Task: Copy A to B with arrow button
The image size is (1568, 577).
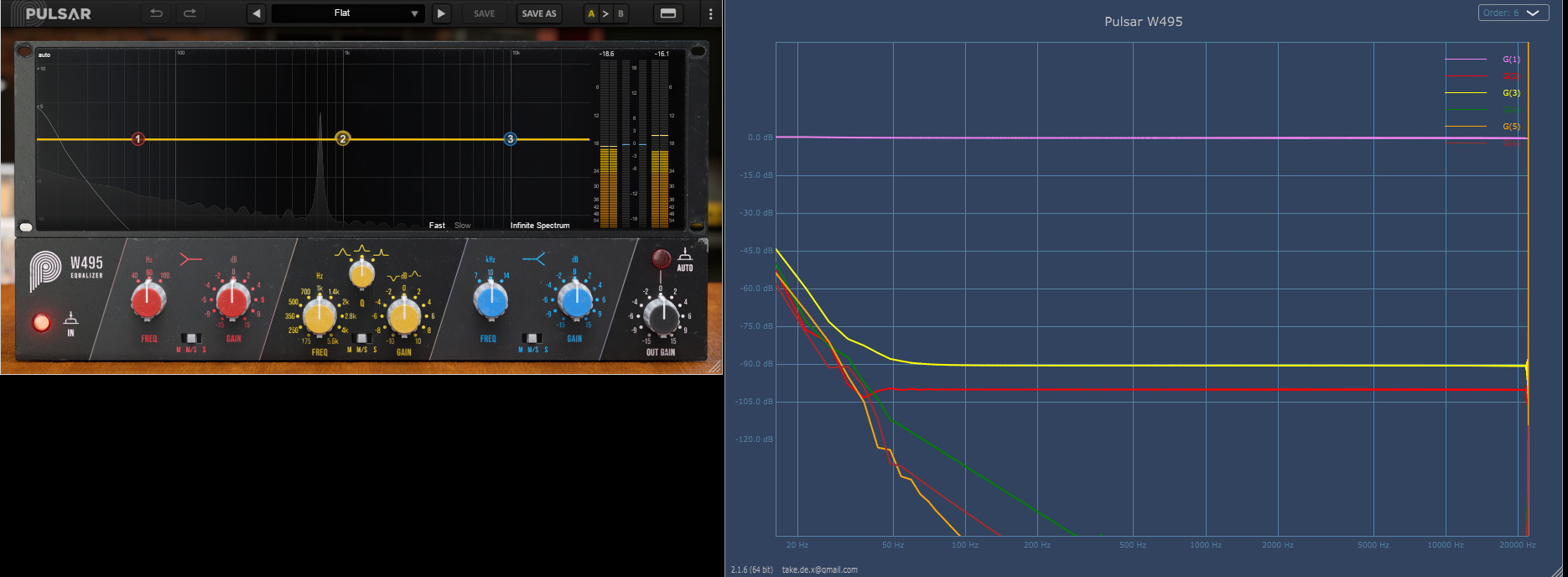Action: [605, 13]
